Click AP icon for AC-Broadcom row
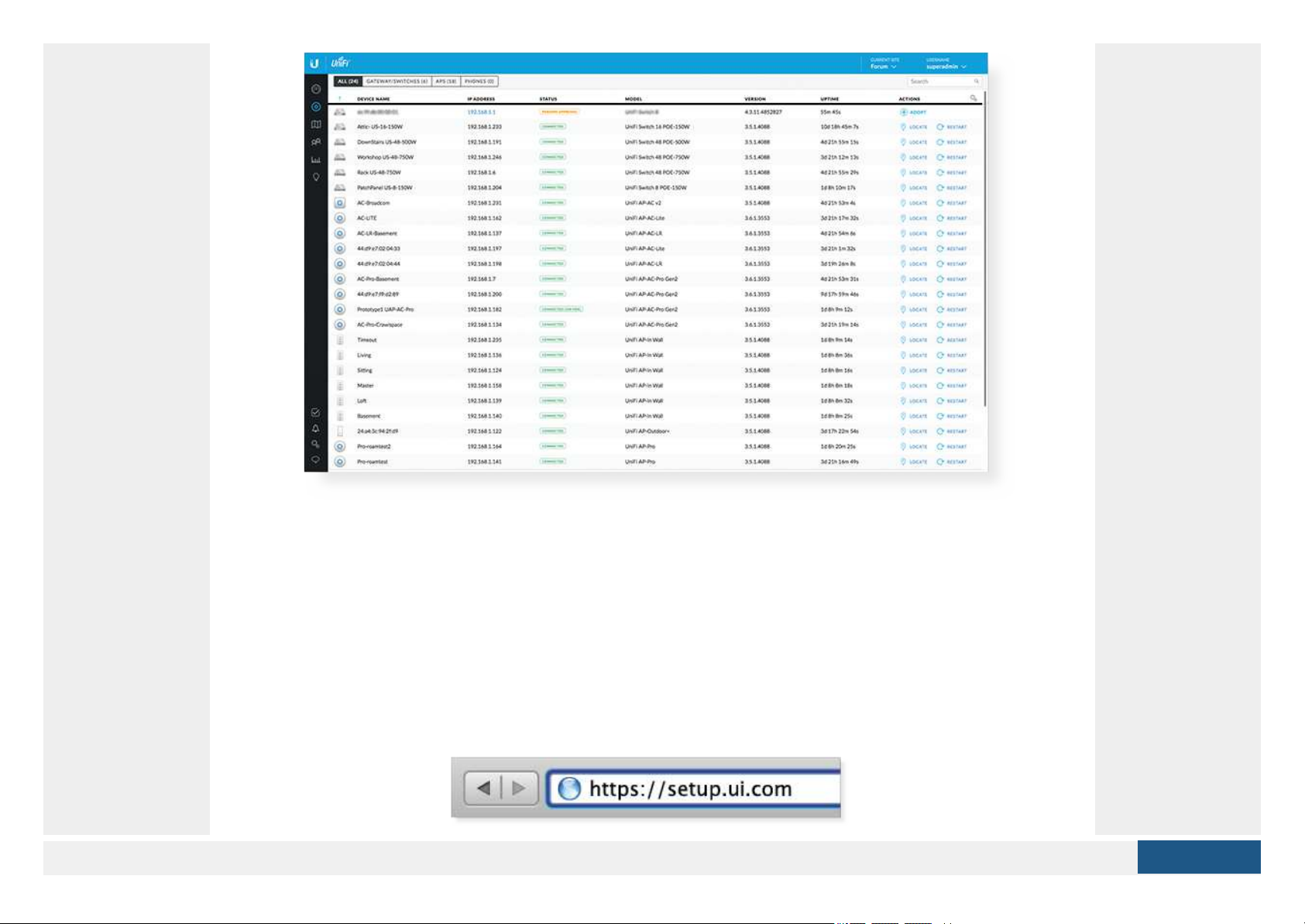Viewport: 1305px width, 924px height. coord(339,203)
